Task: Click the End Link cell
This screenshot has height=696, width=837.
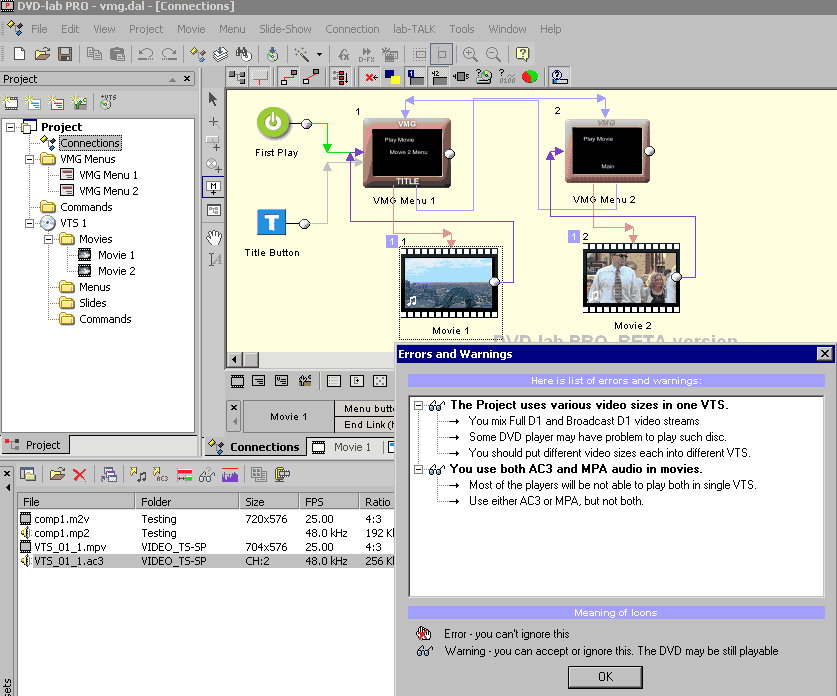Action: [x=365, y=424]
